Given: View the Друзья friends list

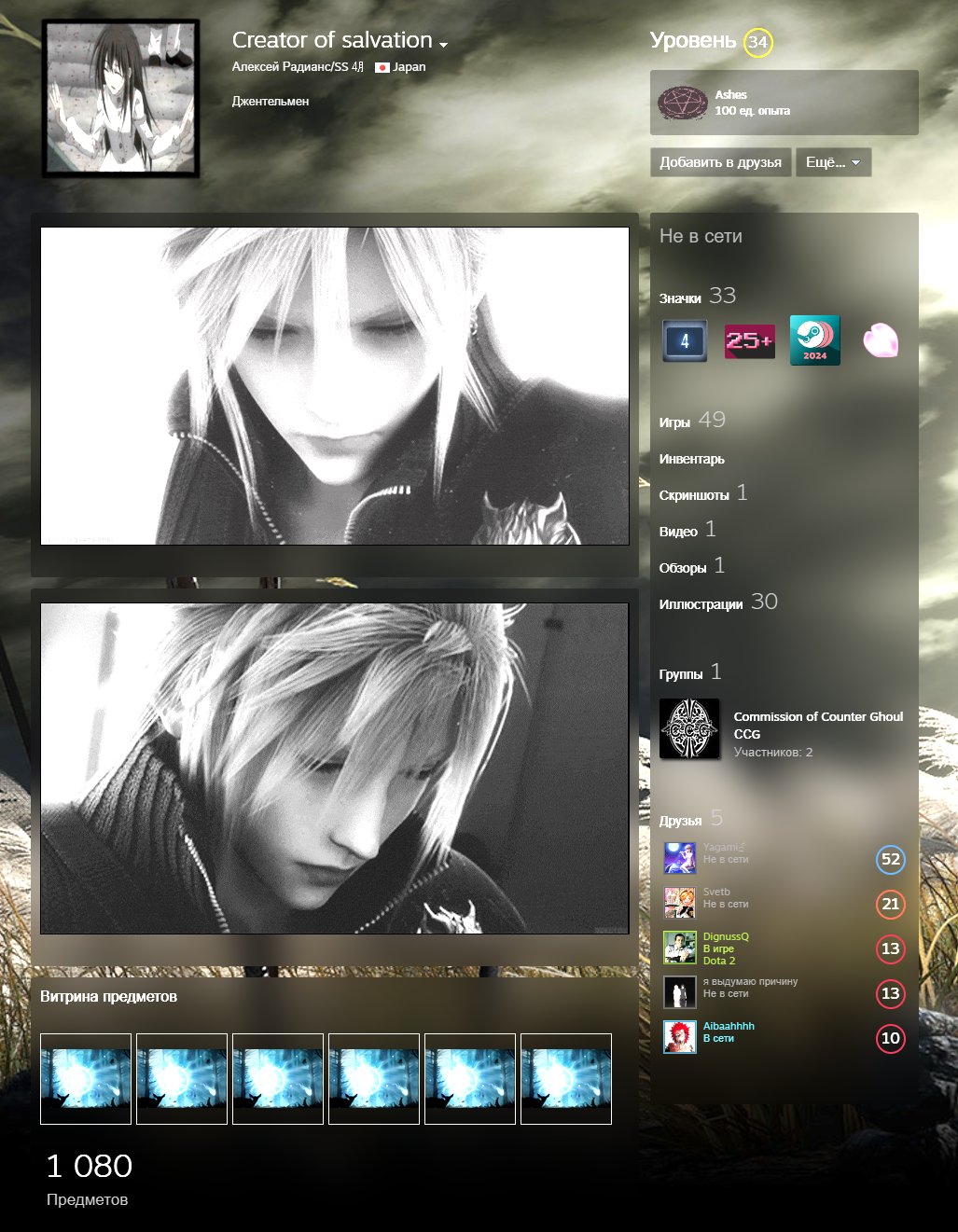Looking at the screenshot, I should (x=680, y=821).
